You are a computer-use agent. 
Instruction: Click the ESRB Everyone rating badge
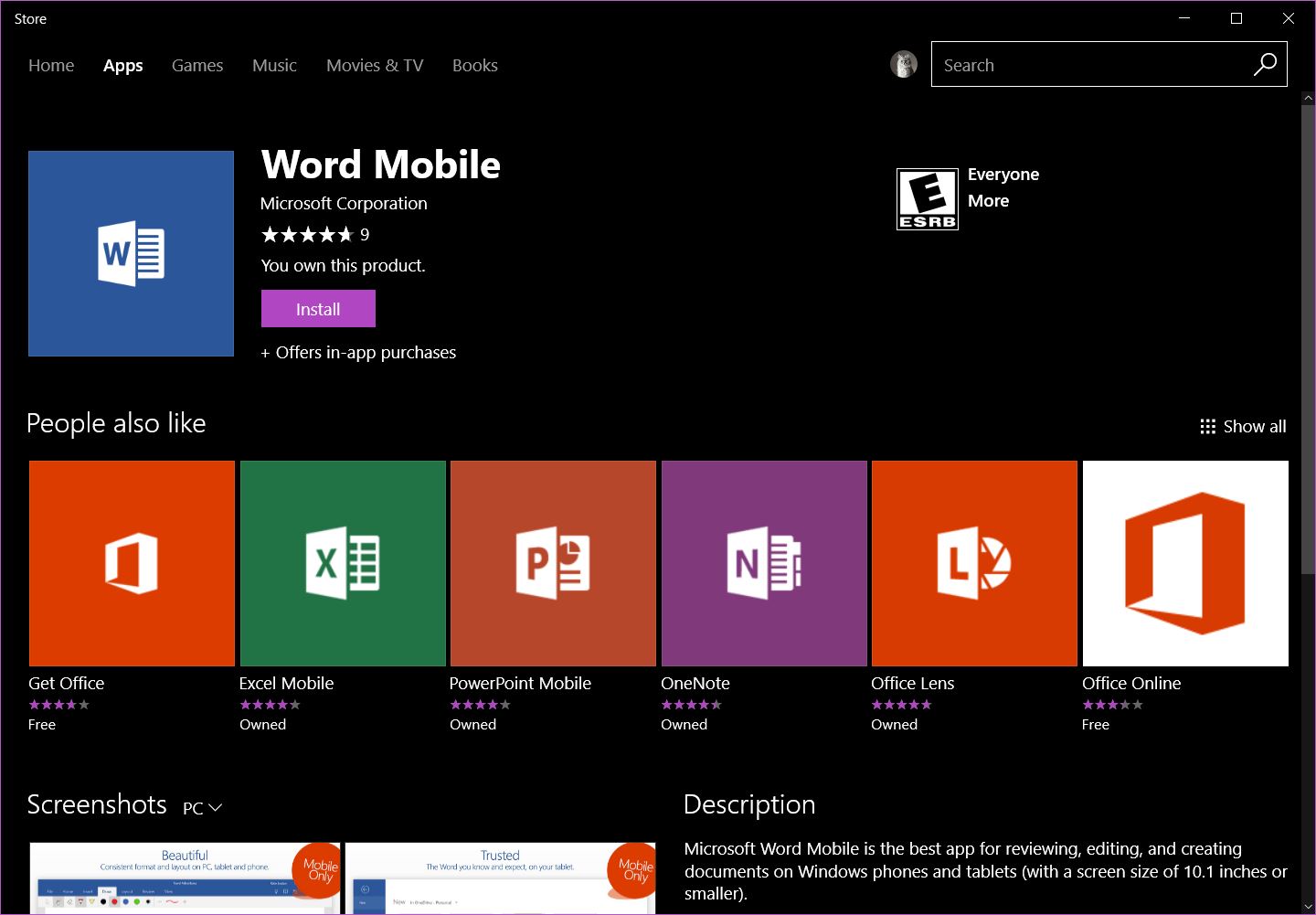pyautogui.click(x=928, y=199)
